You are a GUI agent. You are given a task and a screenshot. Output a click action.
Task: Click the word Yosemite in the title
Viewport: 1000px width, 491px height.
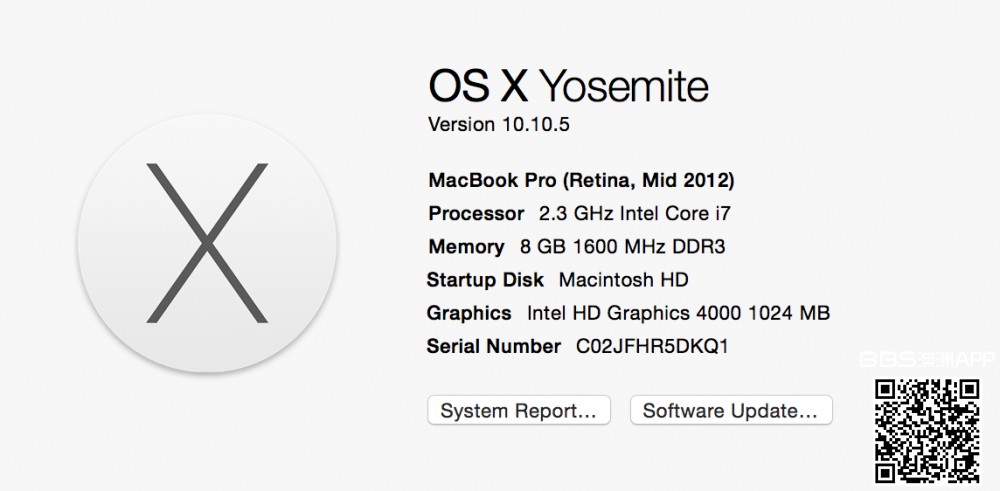624,87
